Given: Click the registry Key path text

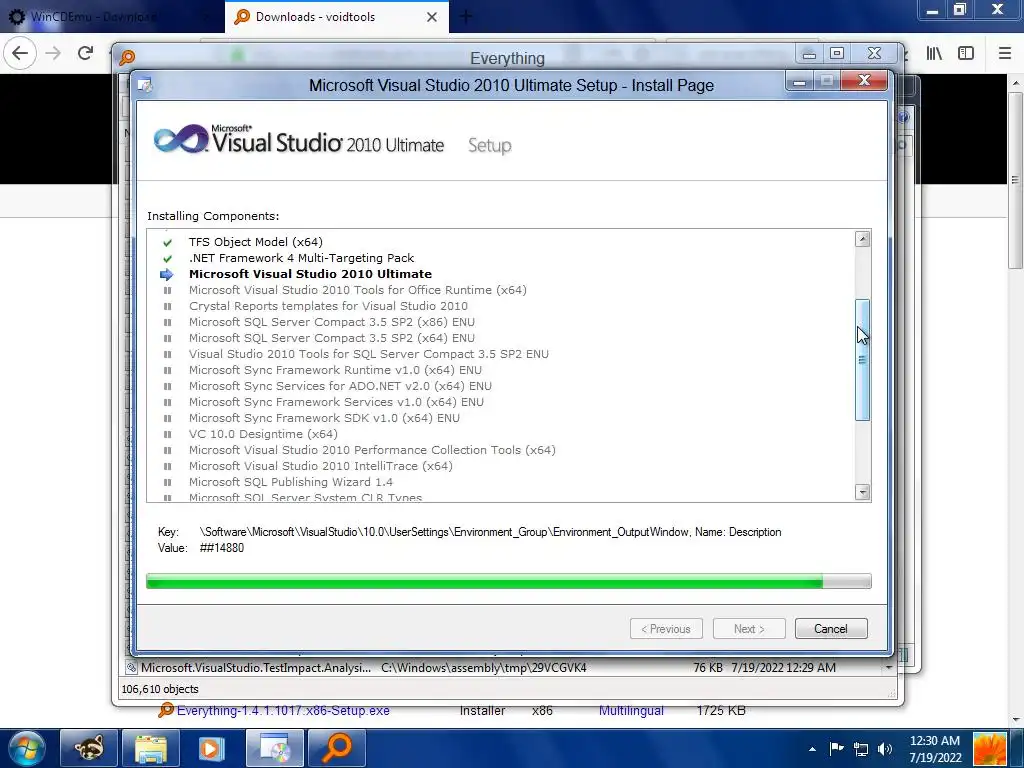Looking at the screenshot, I should pyautogui.click(x=490, y=532).
